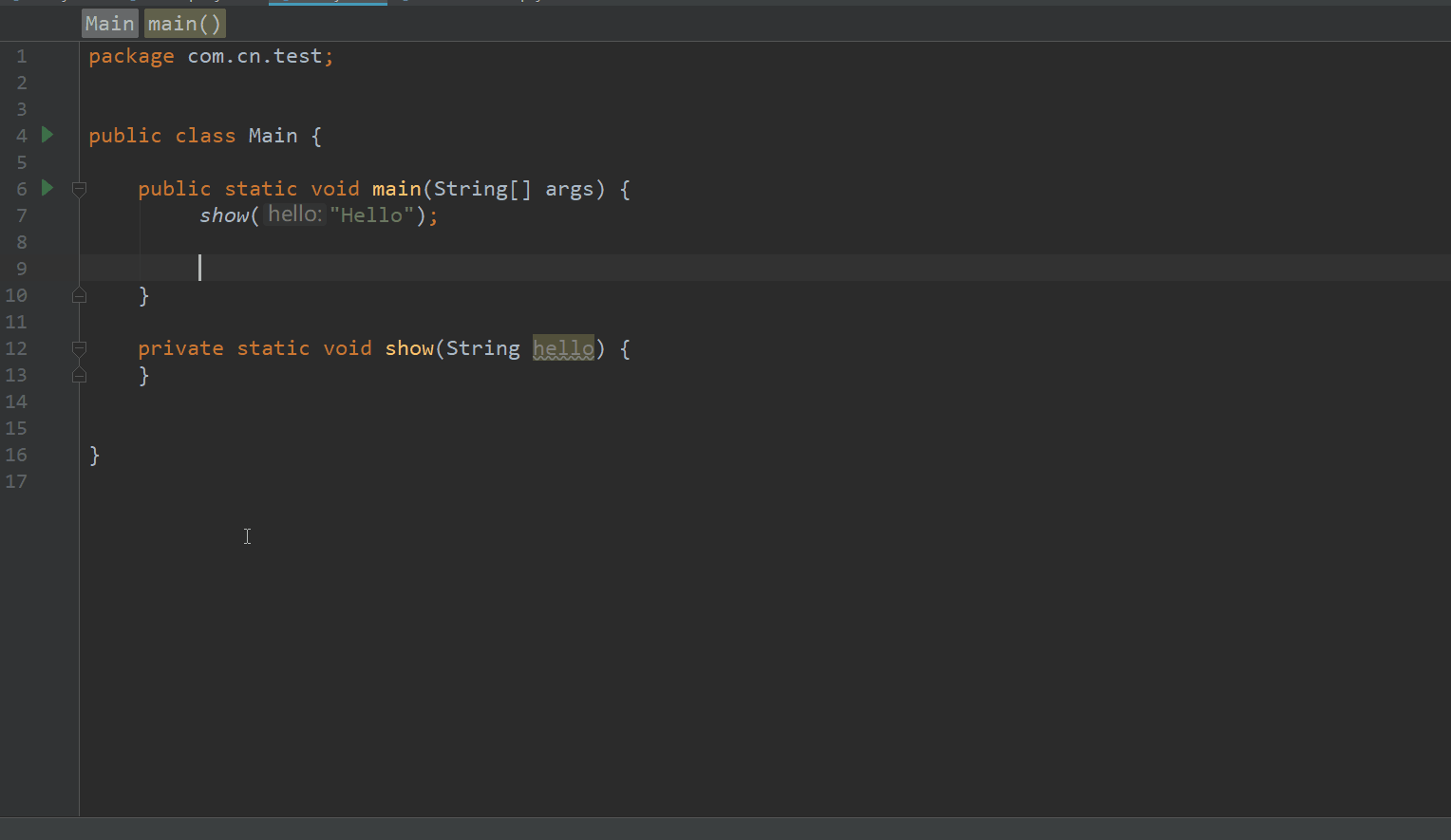Click the class name Main on line 4
This screenshot has height=840, width=1451.
coord(273,136)
